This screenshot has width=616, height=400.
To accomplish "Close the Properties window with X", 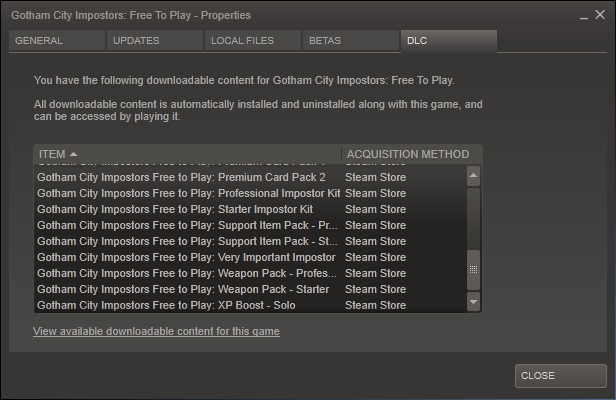I will [600, 15].
